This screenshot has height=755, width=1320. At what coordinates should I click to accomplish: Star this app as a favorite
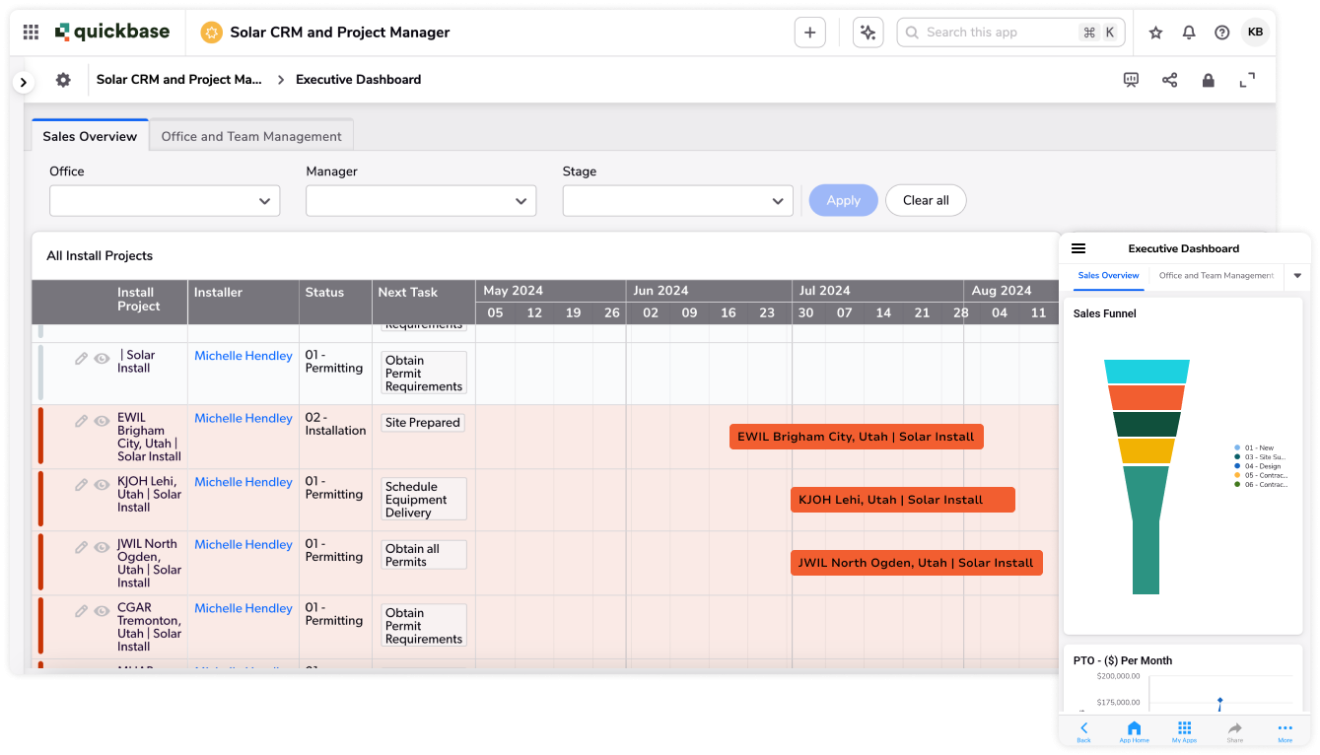[x=1155, y=31]
